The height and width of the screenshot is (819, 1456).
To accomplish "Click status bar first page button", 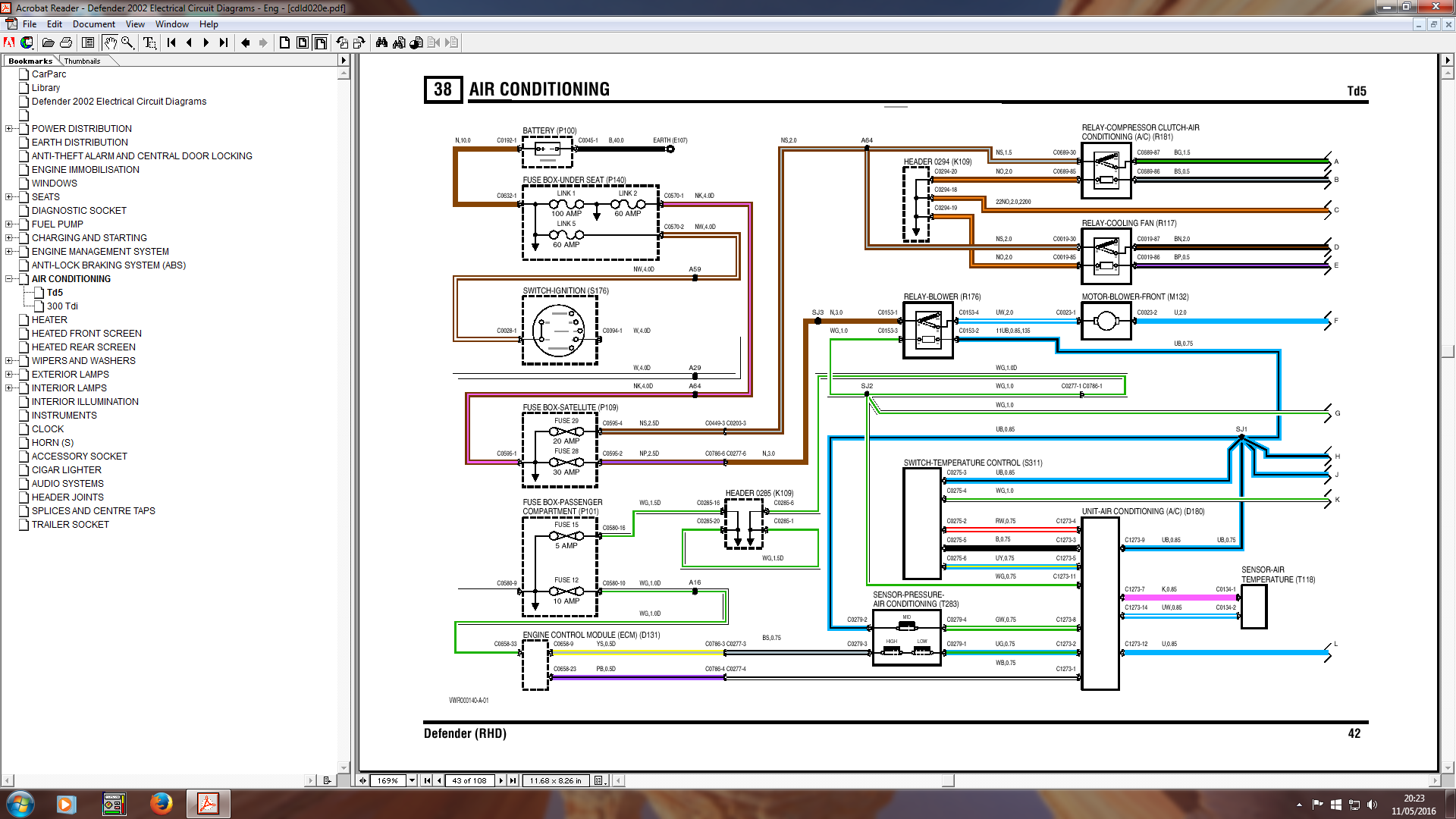I will click(x=427, y=780).
